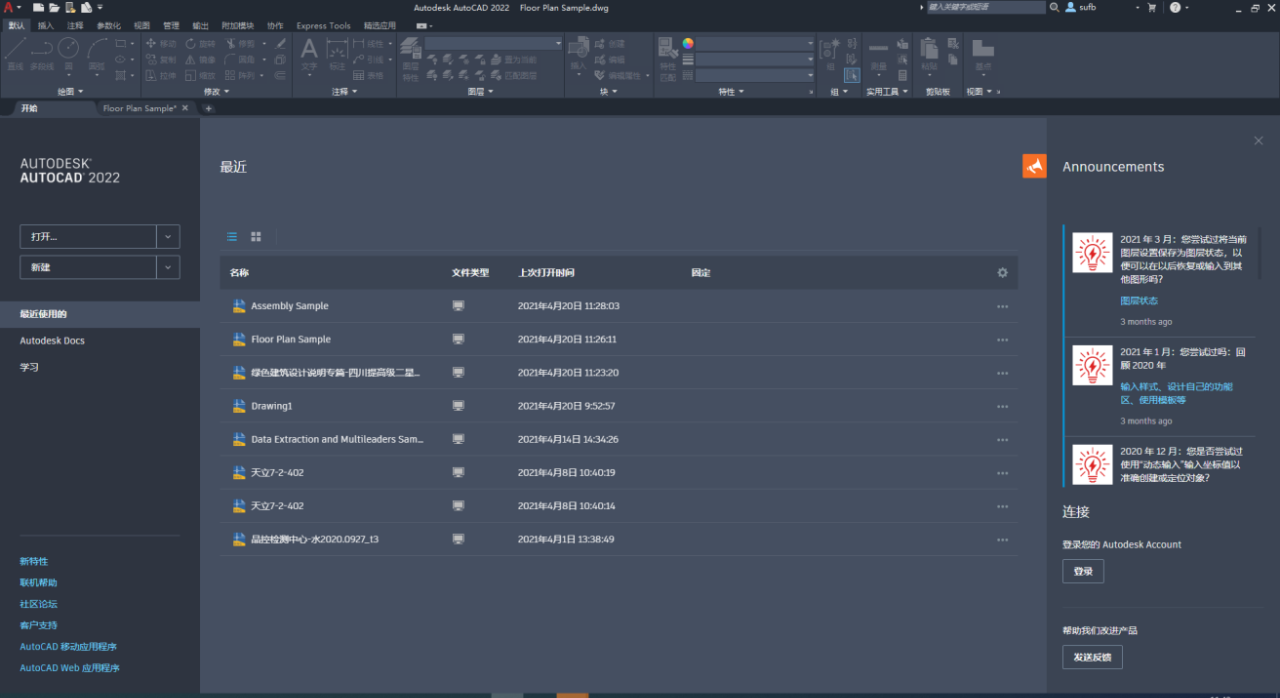Open the Assembly Sample recent file

tap(290, 306)
